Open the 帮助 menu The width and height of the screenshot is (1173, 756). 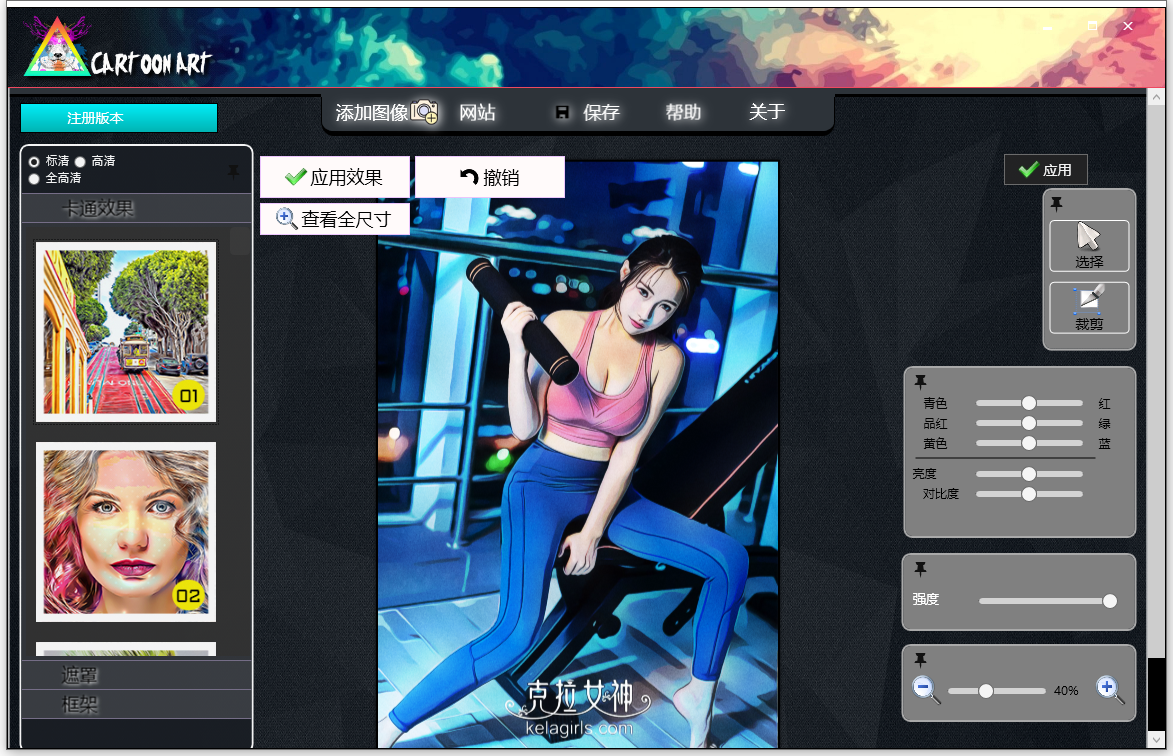683,112
